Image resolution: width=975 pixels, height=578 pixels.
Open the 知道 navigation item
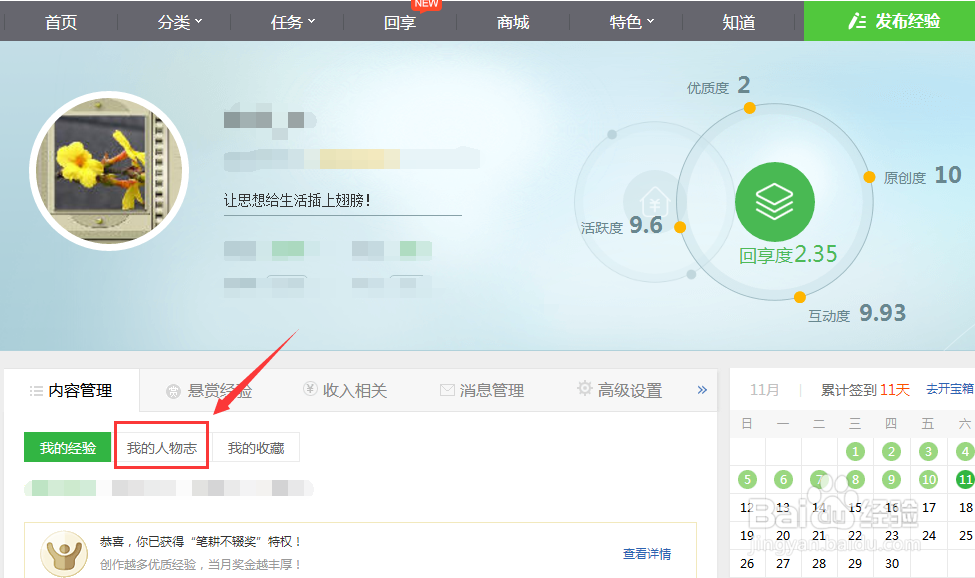pos(739,22)
